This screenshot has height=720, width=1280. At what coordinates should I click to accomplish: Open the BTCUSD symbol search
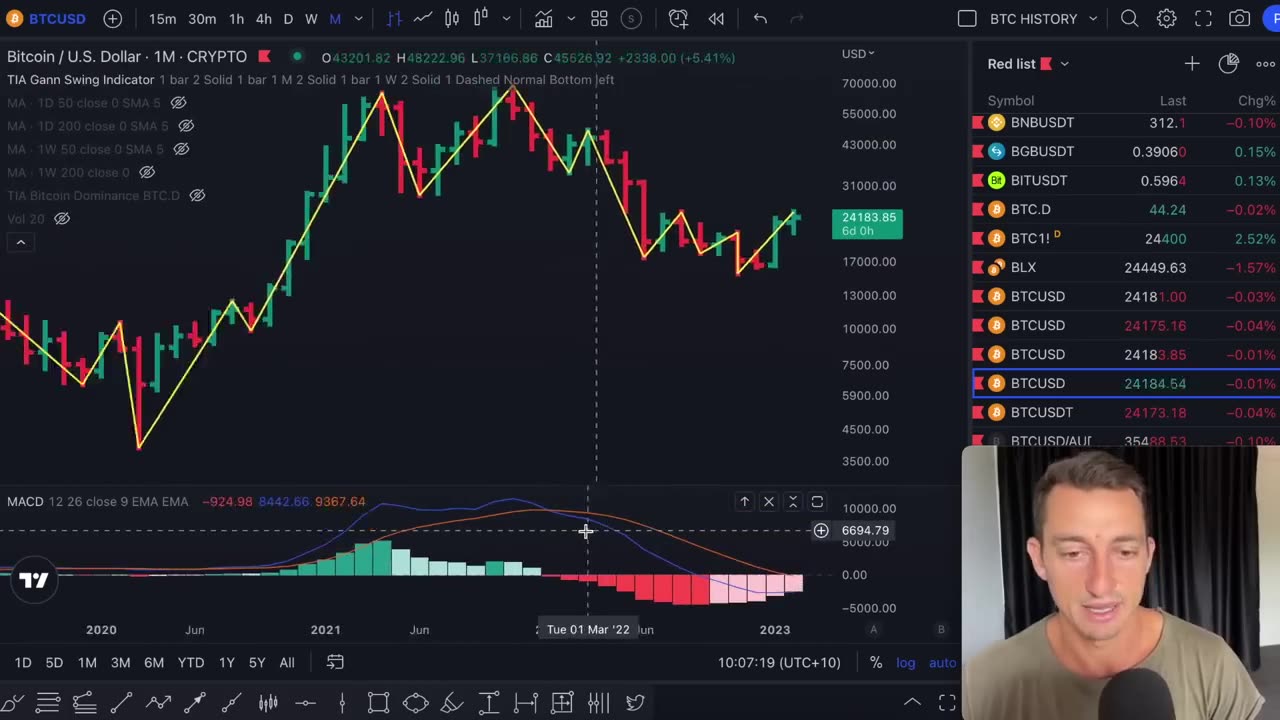point(46,18)
